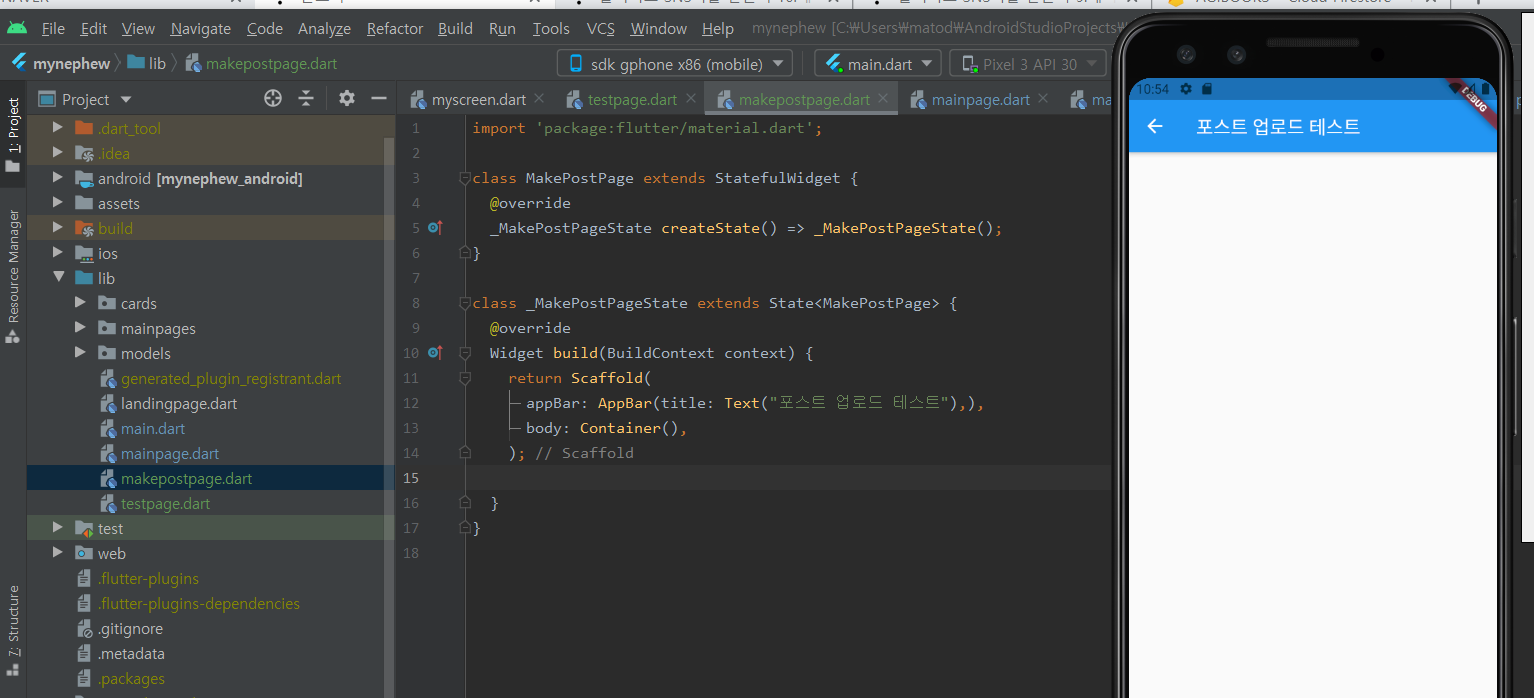Open Project panel settings gear
The height and width of the screenshot is (698, 1534).
coord(347,98)
